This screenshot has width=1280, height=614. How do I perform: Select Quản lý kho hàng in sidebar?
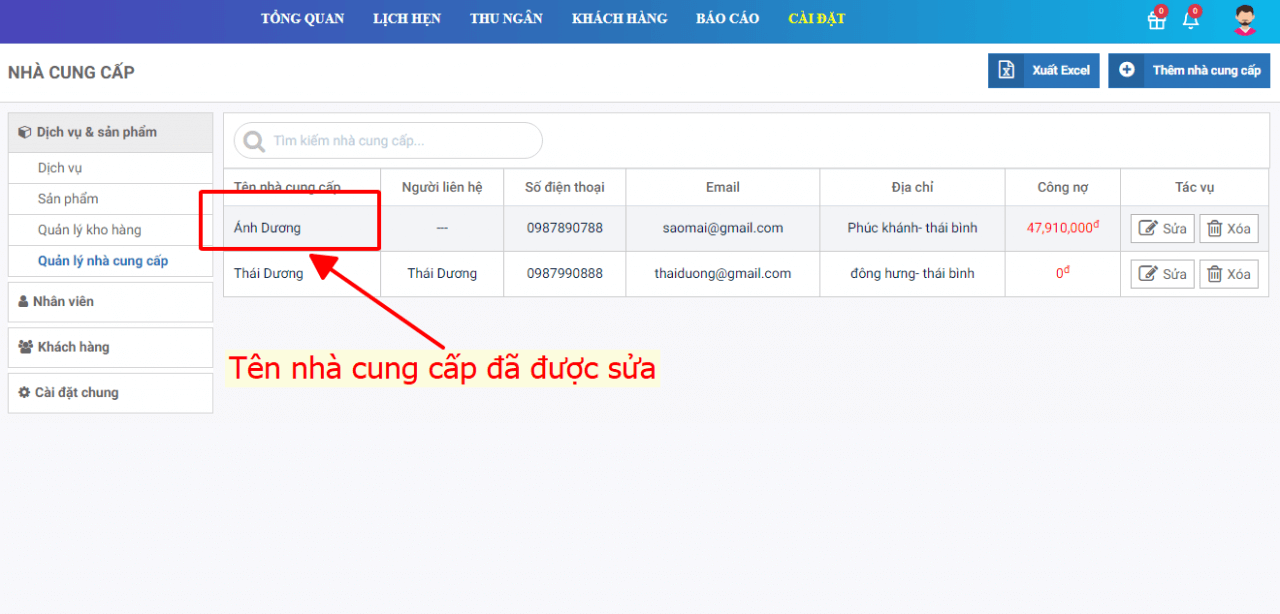[x=90, y=230]
